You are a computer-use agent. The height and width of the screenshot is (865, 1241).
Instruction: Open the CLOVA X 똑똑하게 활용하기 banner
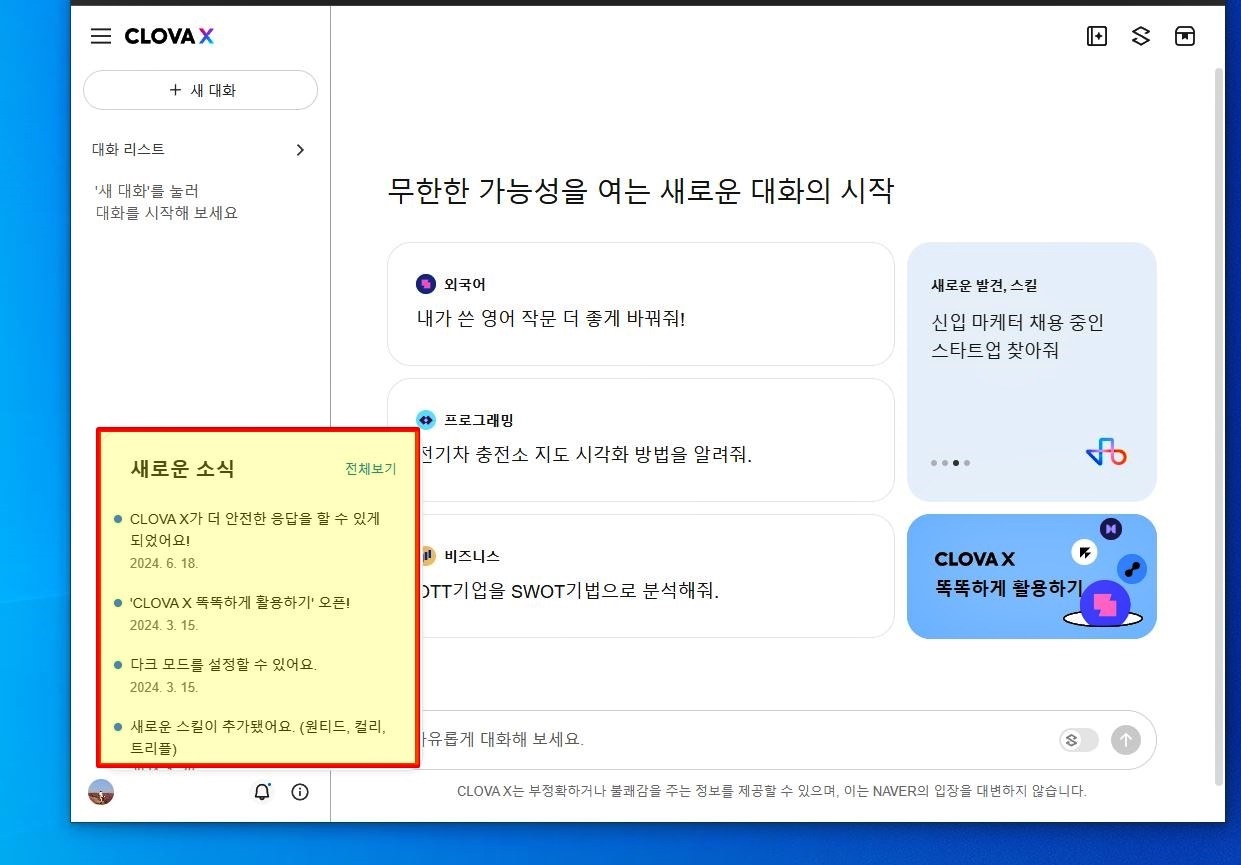1032,576
